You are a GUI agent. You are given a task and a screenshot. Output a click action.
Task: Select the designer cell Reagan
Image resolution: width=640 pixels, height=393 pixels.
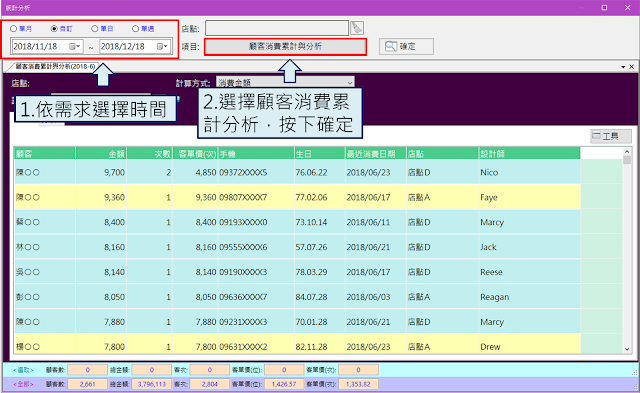click(x=529, y=297)
